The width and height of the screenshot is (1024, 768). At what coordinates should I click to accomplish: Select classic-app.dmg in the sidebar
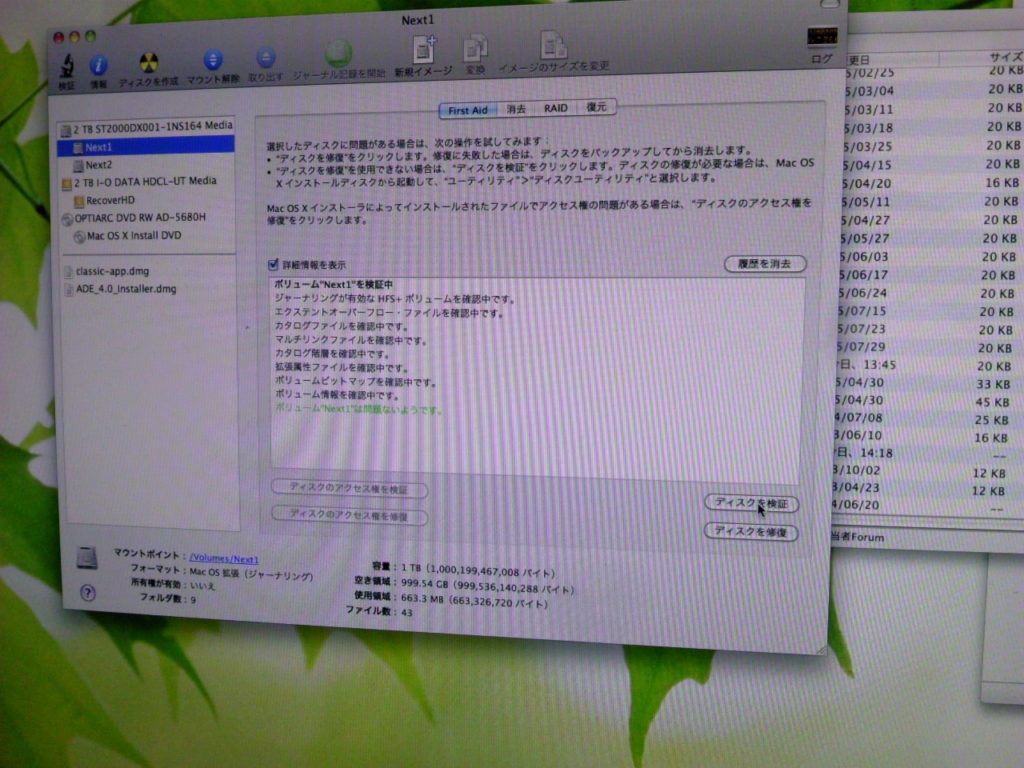coord(112,271)
